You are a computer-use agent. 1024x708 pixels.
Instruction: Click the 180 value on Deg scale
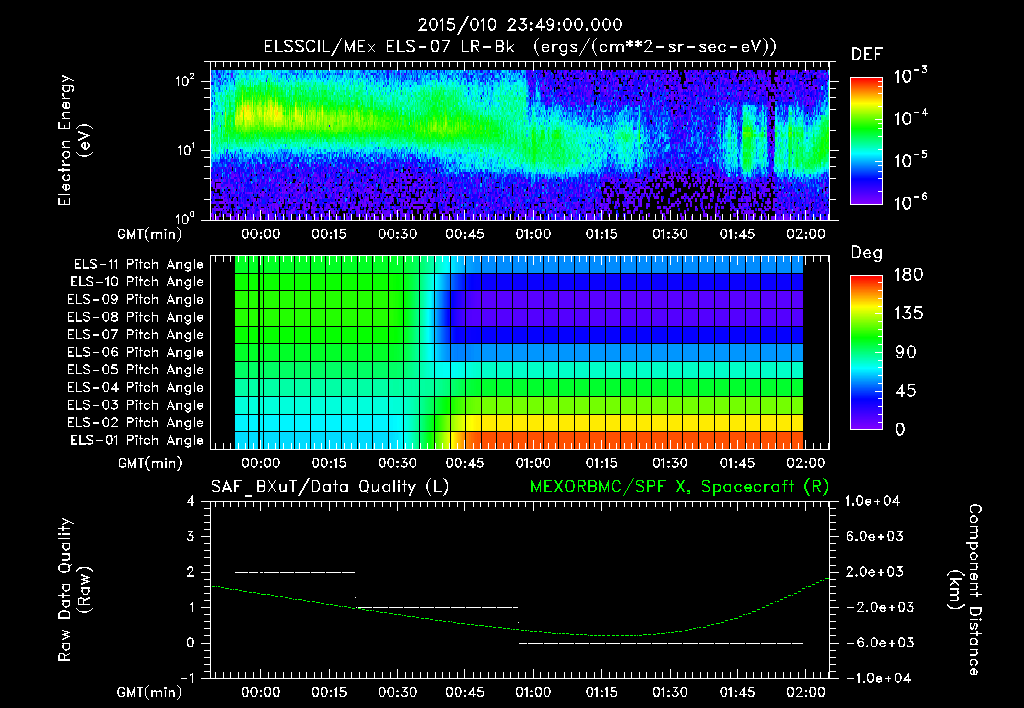(x=908, y=275)
